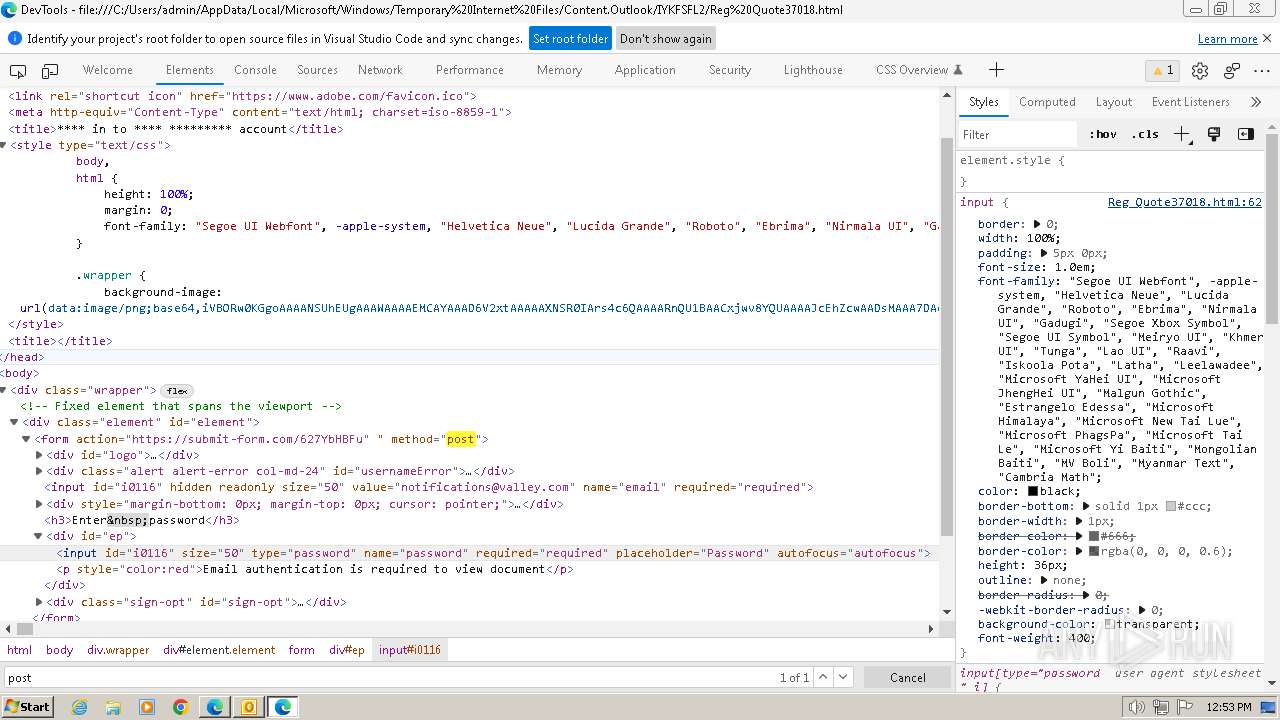Image resolution: width=1280 pixels, height=720 pixels.
Task: Click the #ccc border-bottom color swatch
Action: click(x=1171, y=506)
